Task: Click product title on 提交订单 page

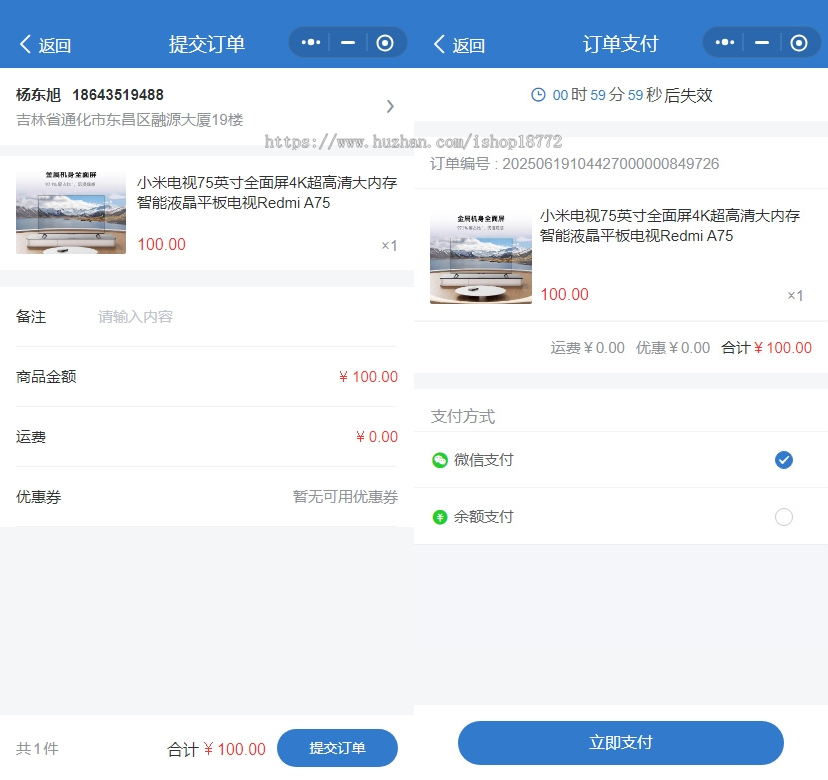Action: point(267,193)
